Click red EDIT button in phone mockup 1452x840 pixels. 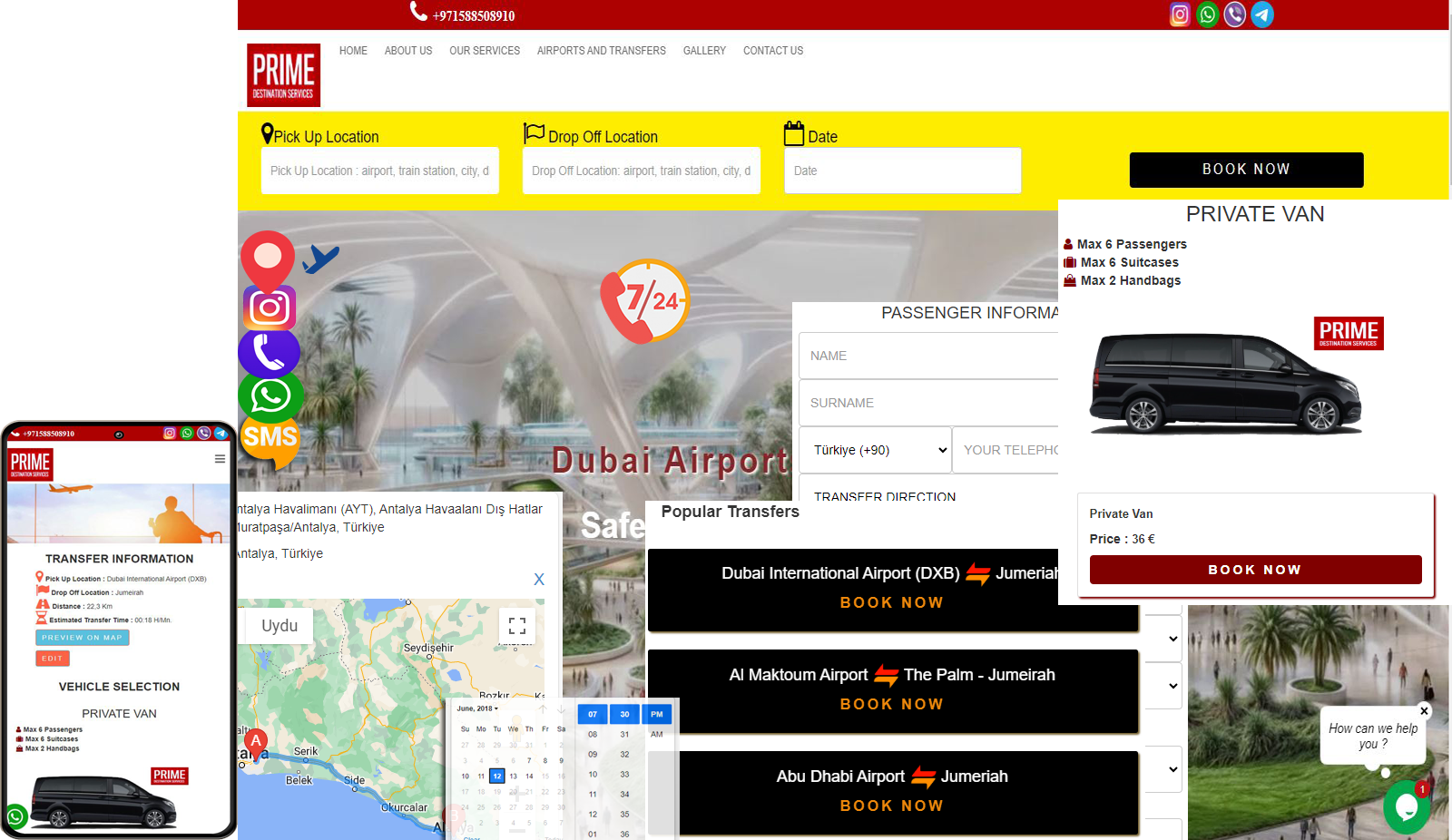coord(52,659)
